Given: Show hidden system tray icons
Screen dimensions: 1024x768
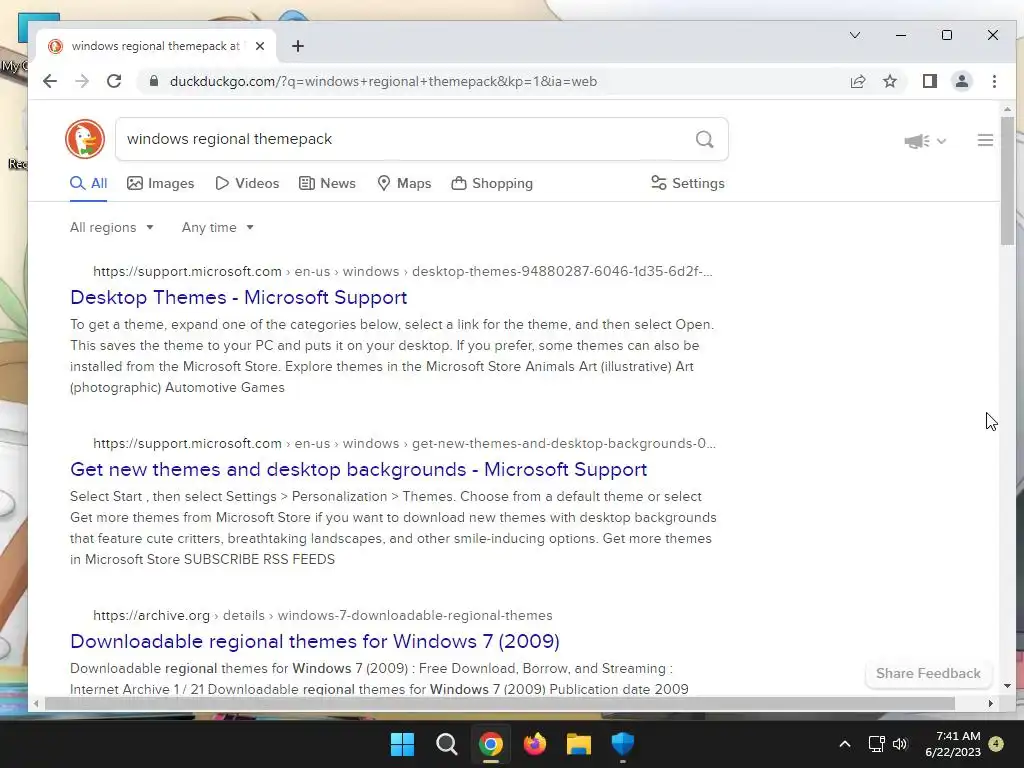Looking at the screenshot, I should tap(844, 744).
